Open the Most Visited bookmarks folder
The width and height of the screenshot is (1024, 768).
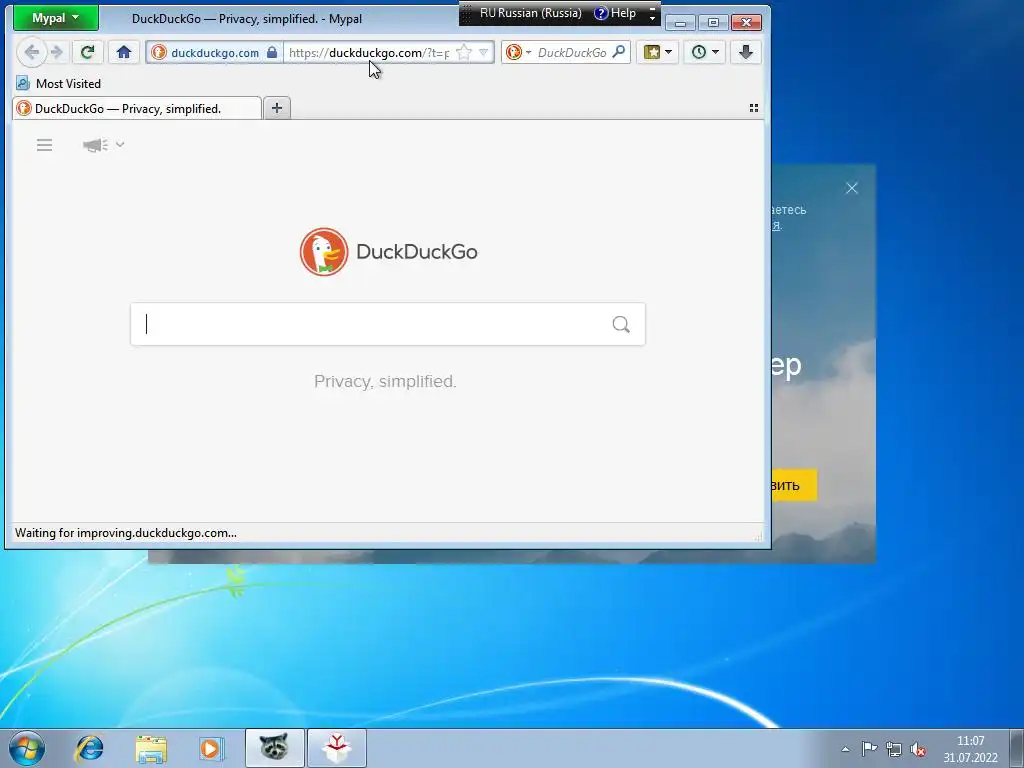point(59,84)
